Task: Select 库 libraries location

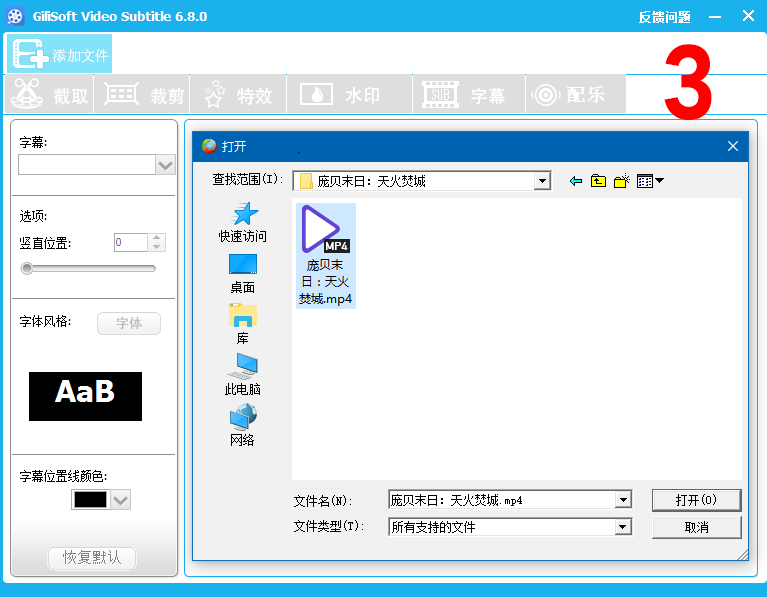Action: click(x=243, y=324)
